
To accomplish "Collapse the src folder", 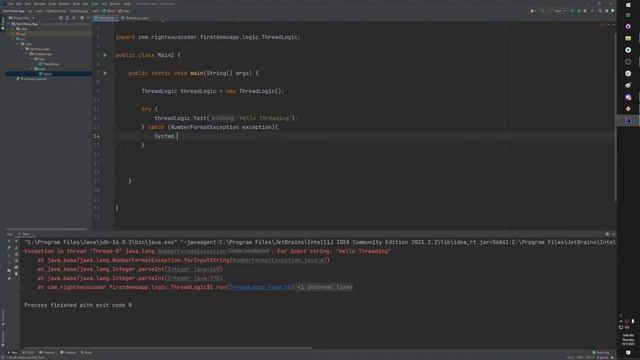I will click(13, 39).
